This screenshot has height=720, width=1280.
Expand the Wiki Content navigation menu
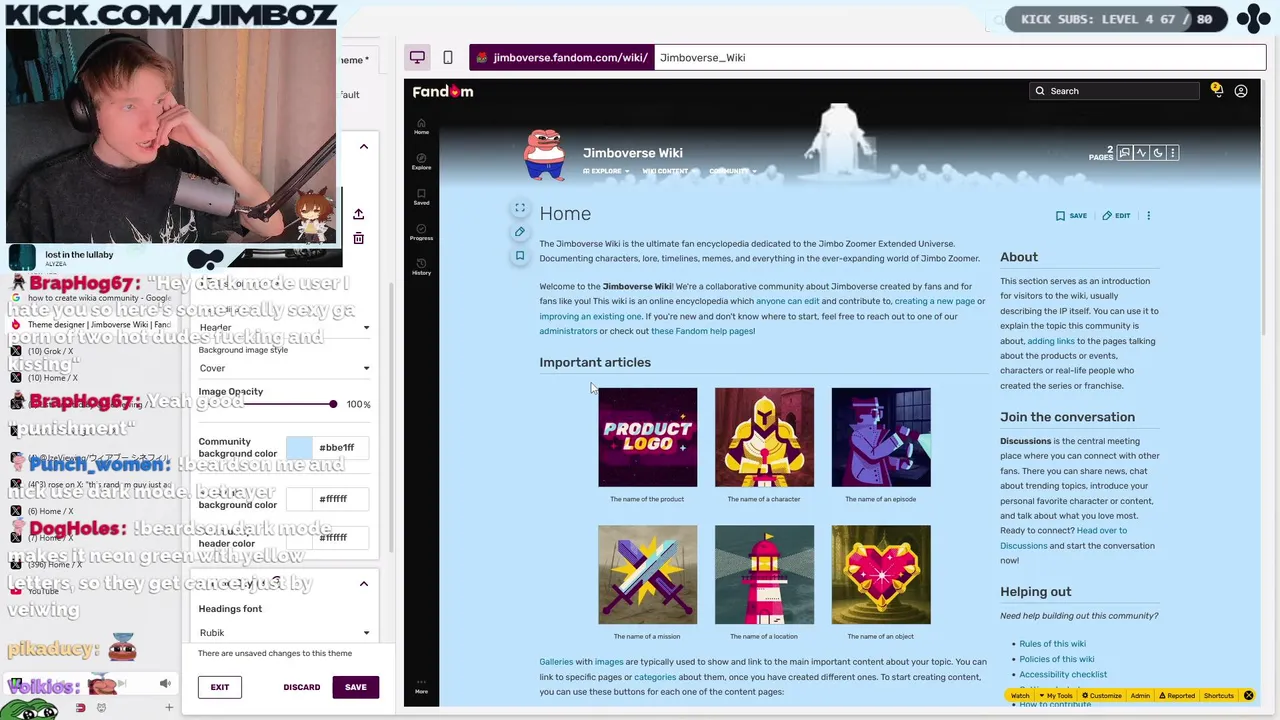click(x=668, y=171)
